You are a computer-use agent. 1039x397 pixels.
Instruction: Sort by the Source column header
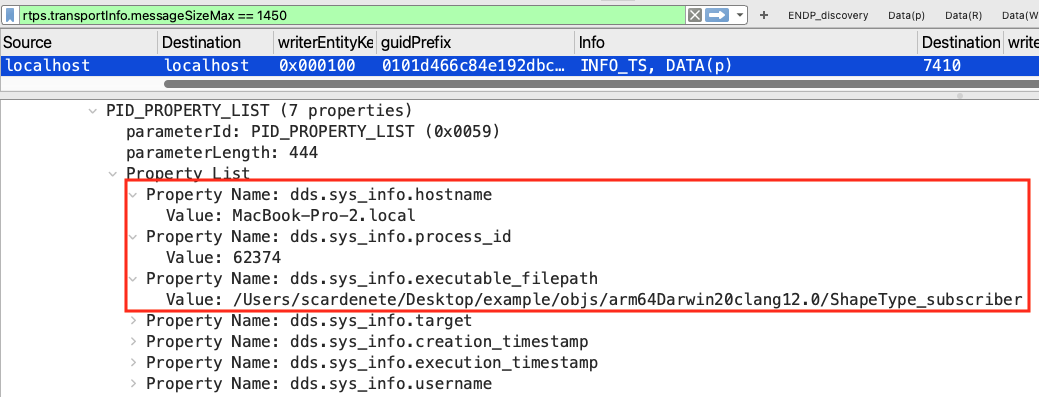click(x=78, y=42)
